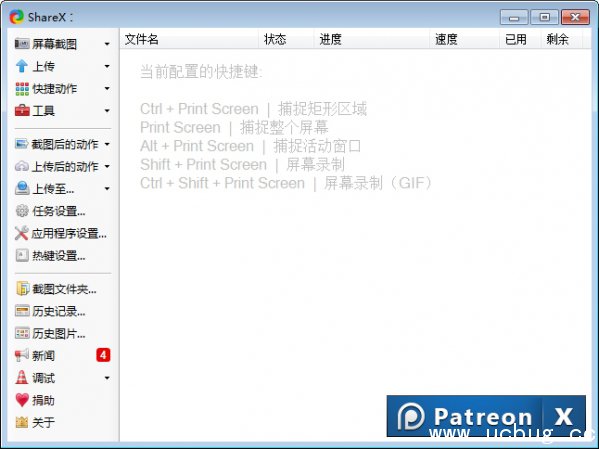
Task: Click the 屏幕截图 monitor icon
Action: click(22, 44)
